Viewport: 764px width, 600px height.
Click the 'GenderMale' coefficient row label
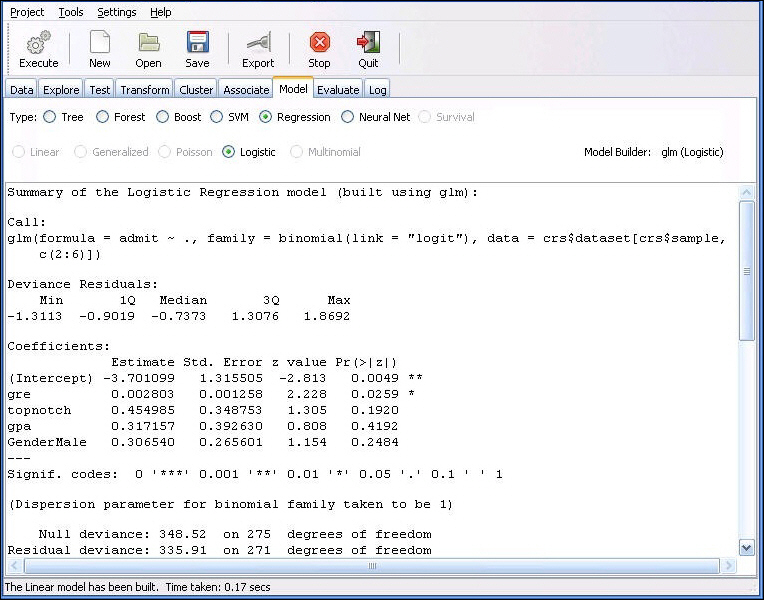coord(47,442)
